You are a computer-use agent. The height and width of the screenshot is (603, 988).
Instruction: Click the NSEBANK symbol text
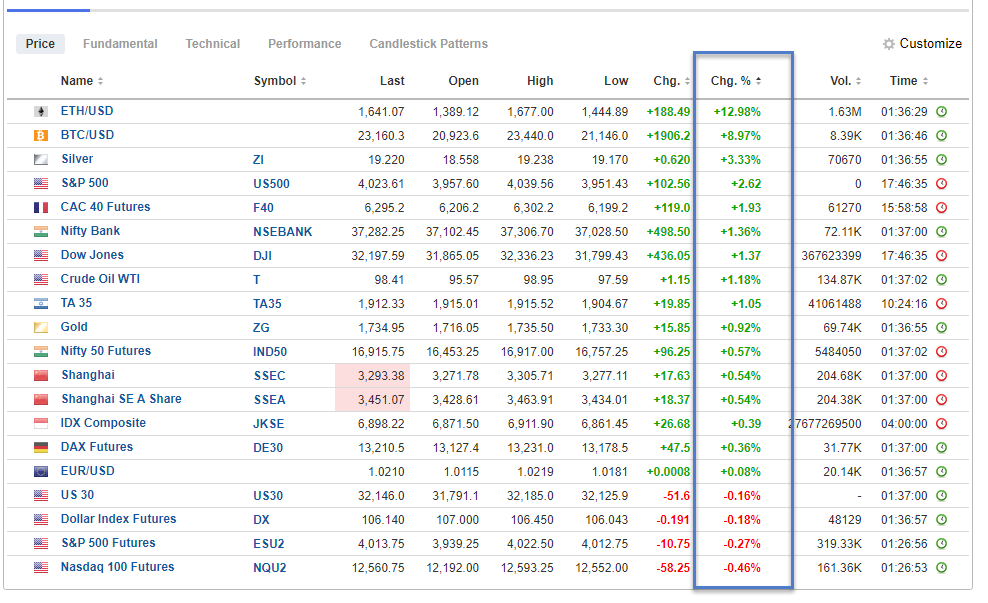pyautogui.click(x=282, y=232)
